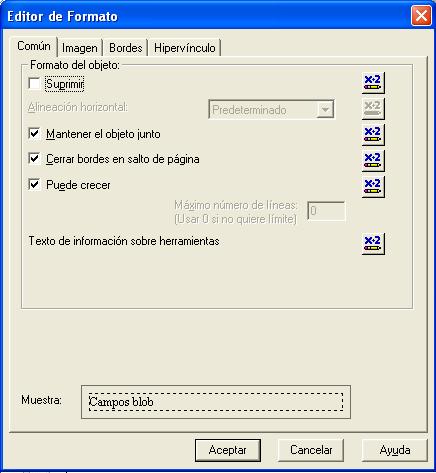Open formula editor for Mantener el objeto junto
The width and height of the screenshot is (436, 473).
click(x=373, y=135)
